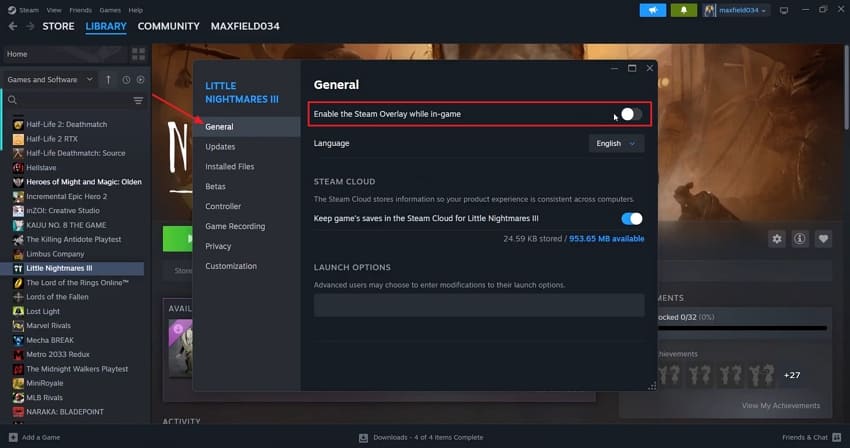This screenshot has height=448, width=850.
Task: Click the library search field
Action: pos(68,100)
